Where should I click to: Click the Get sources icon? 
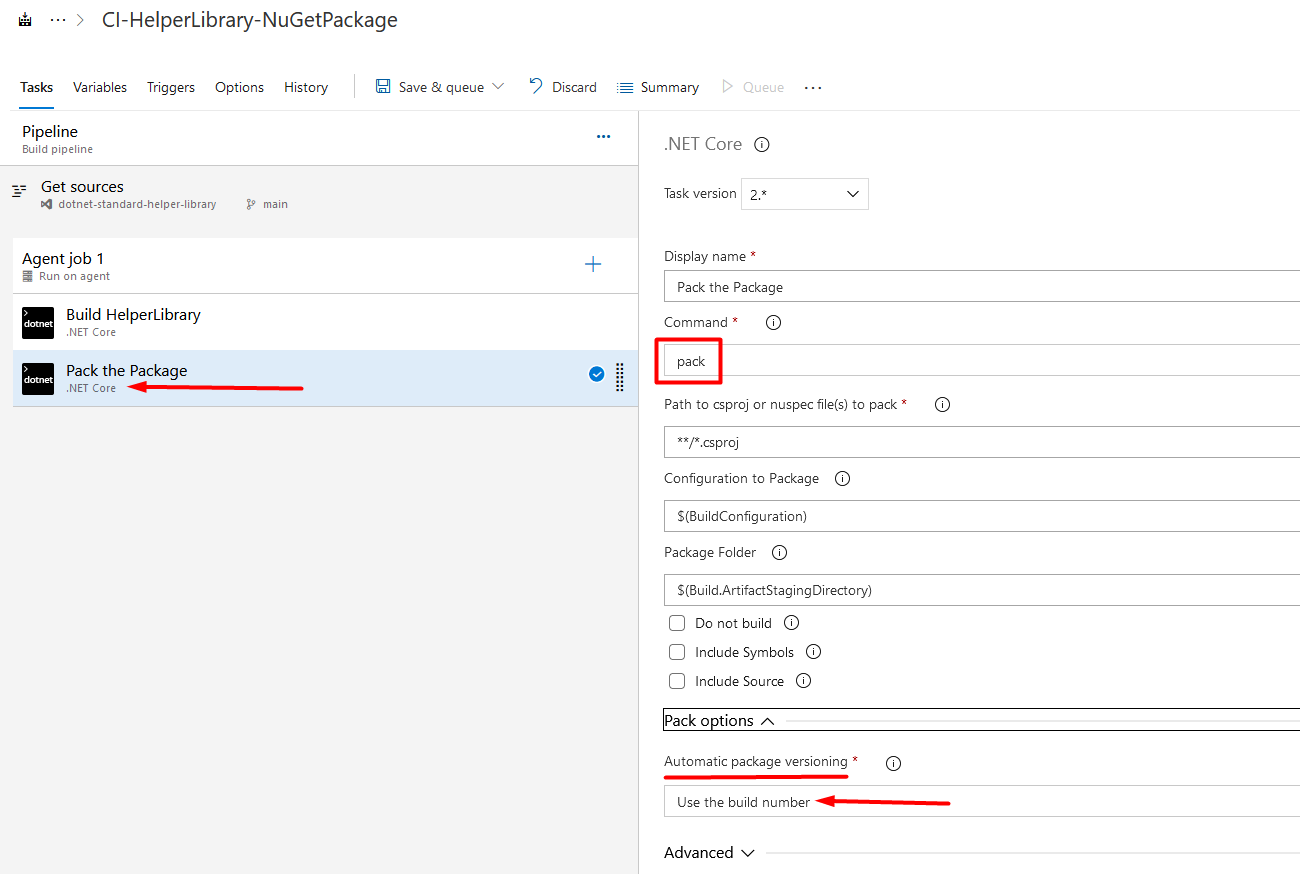pyautogui.click(x=19, y=191)
